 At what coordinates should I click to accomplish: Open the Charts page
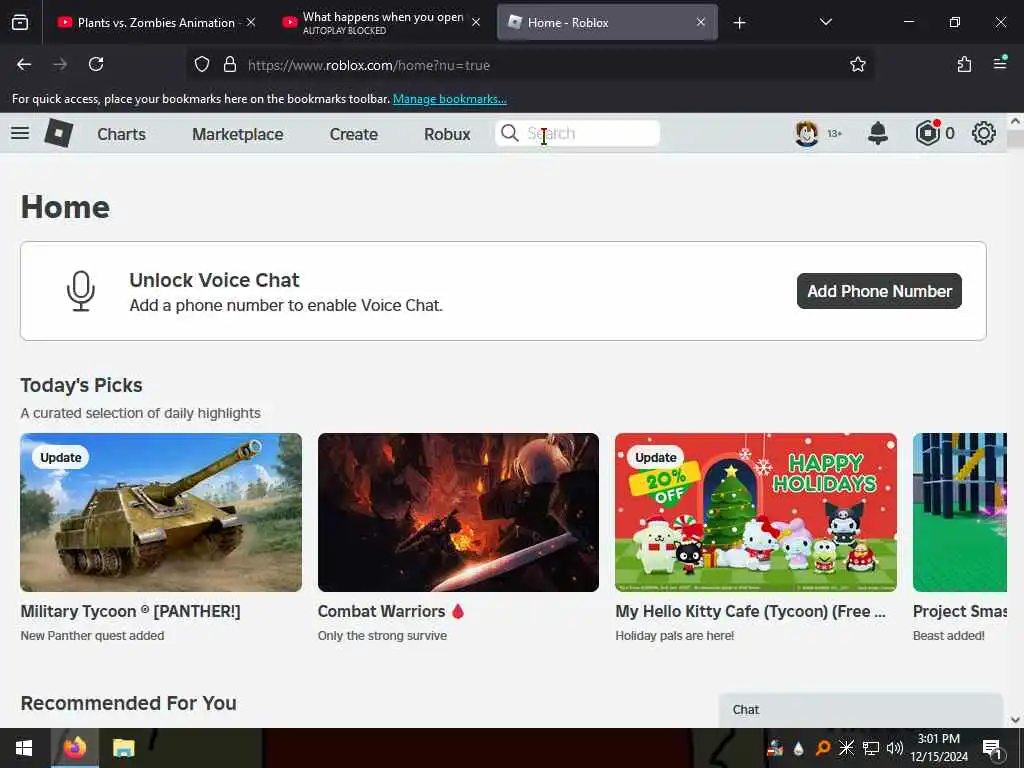pos(121,134)
